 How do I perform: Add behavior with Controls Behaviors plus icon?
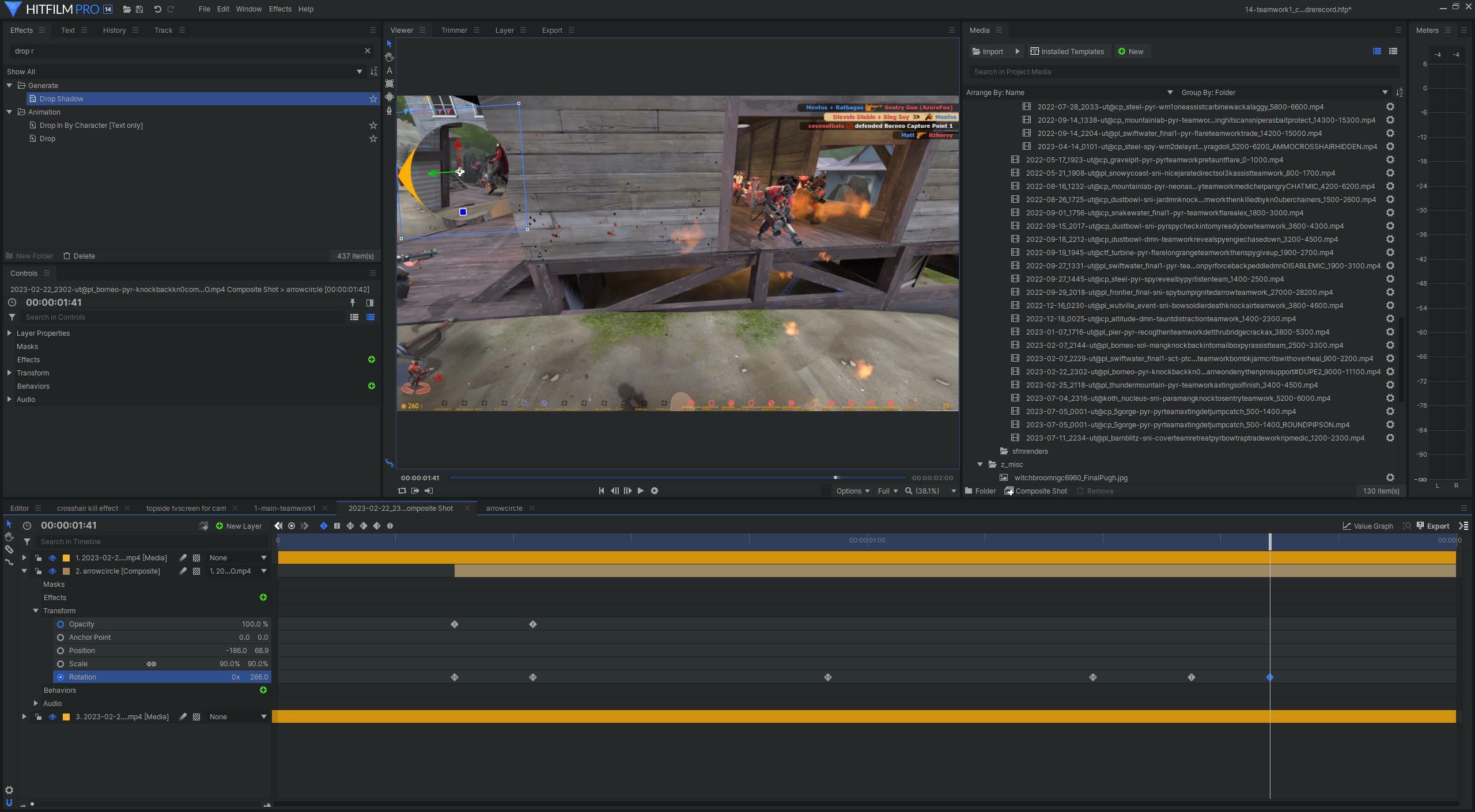(x=372, y=386)
